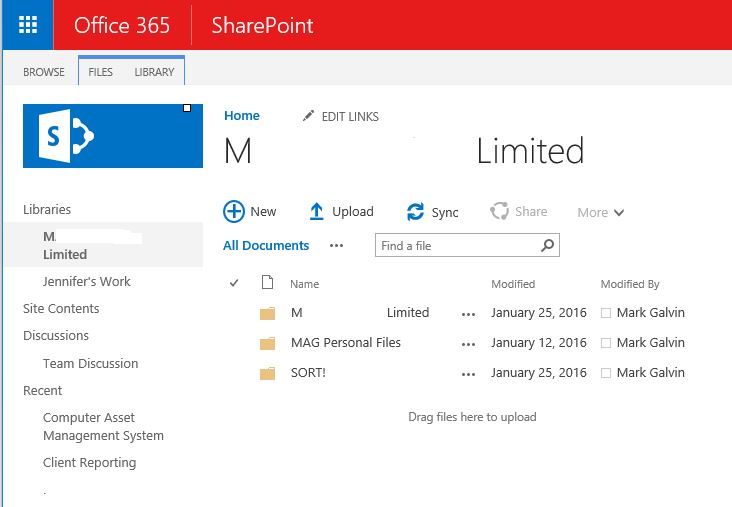Open Client Reporting in sidebar
The height and width of the screenshot is (507, 732).
tap(90, 462)
